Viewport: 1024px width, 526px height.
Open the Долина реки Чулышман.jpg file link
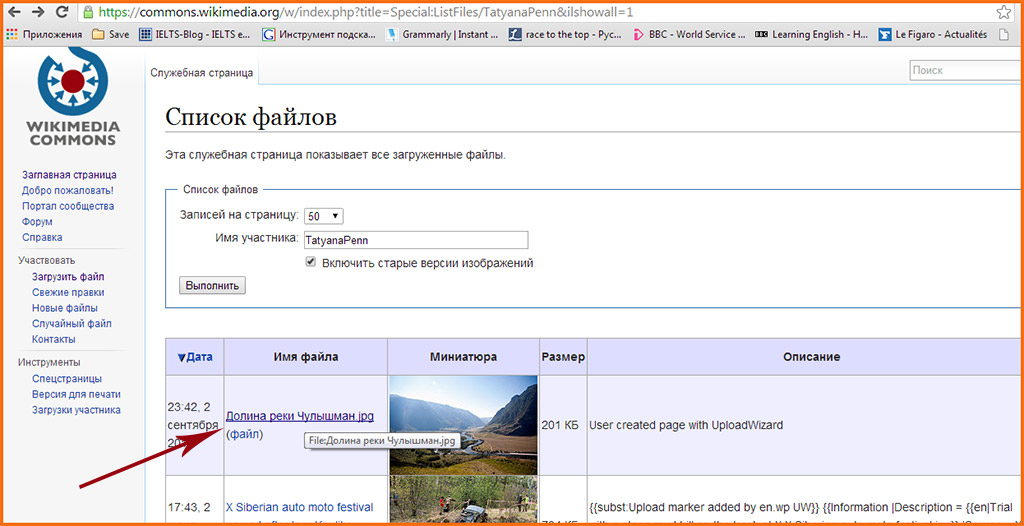pos(300,416)
